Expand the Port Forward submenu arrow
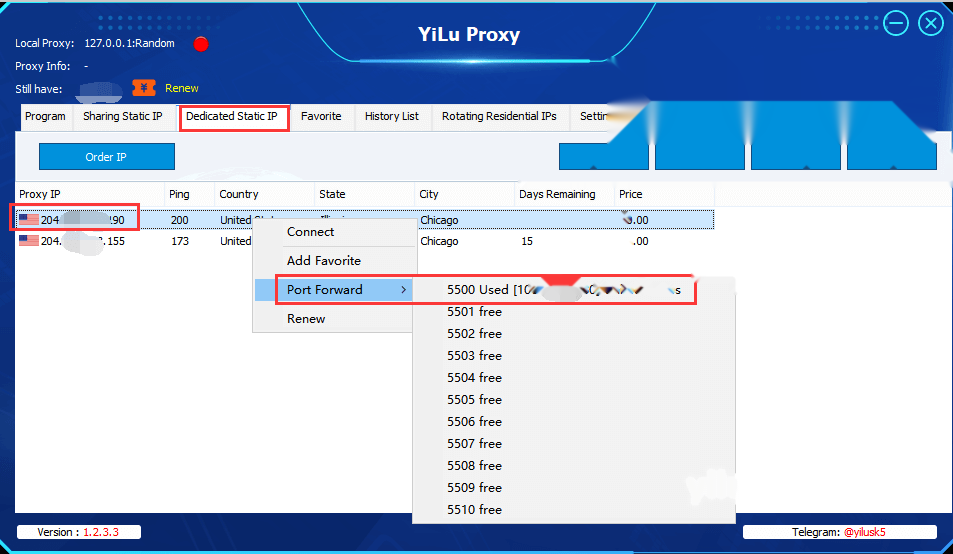Viewport: 953px width, 554px height. point(403,290)
